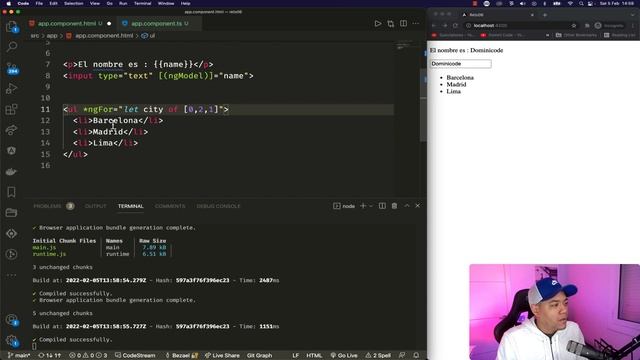This screenshot has height=360, width=640.
Task: Click the Dominicode text input in the browser page
Action: tap(461, 64)
